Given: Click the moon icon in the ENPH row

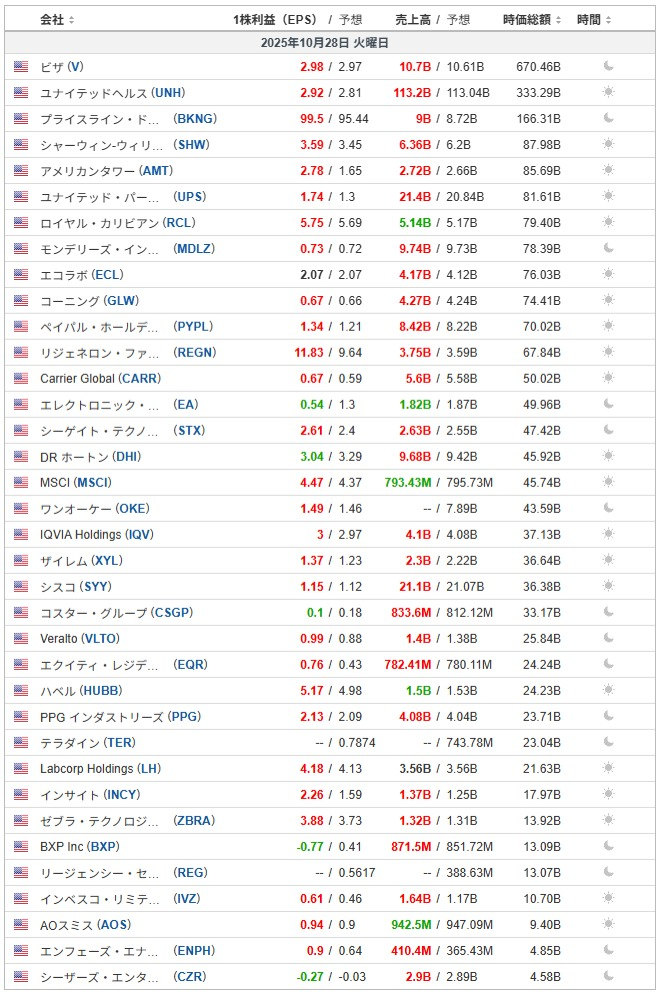Looking at the screenshot, I should [x=608, y=951].
